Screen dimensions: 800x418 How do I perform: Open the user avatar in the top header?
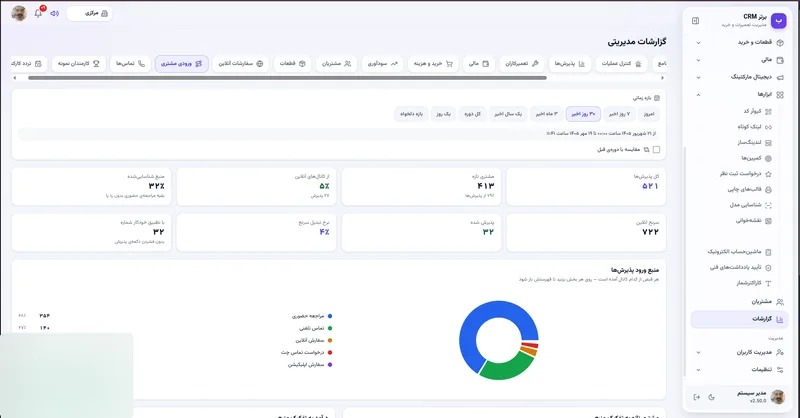[x=19, y=13]
